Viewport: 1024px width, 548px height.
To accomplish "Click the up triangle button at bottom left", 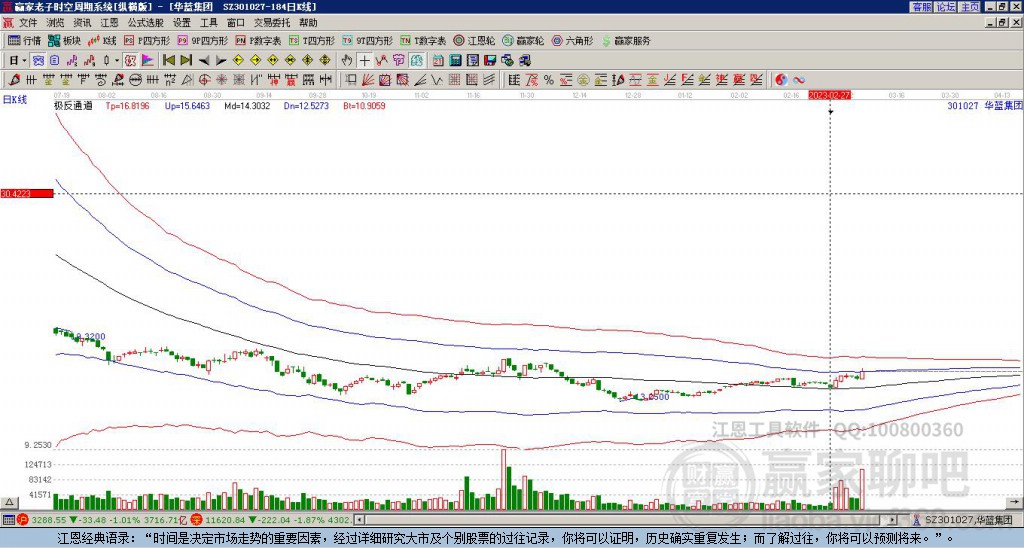I will [8, 502].
